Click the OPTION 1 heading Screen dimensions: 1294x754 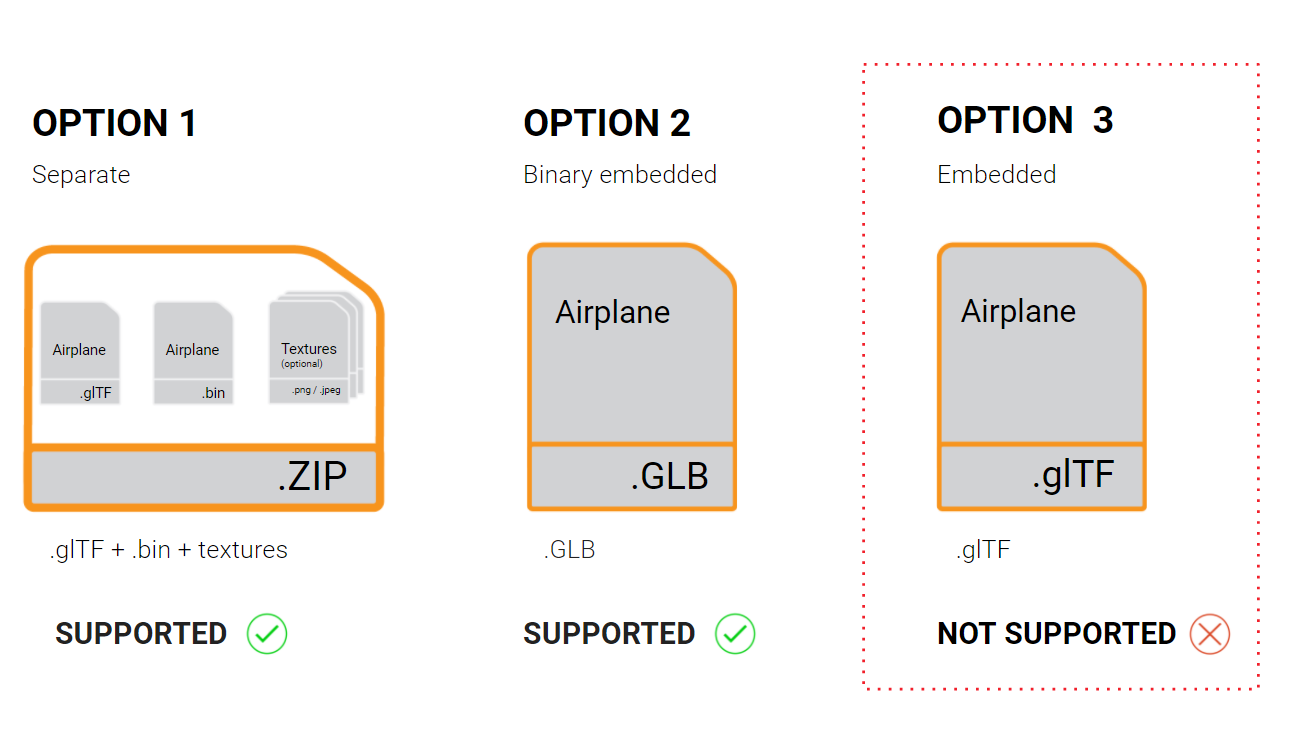click(x=115, y=123)
